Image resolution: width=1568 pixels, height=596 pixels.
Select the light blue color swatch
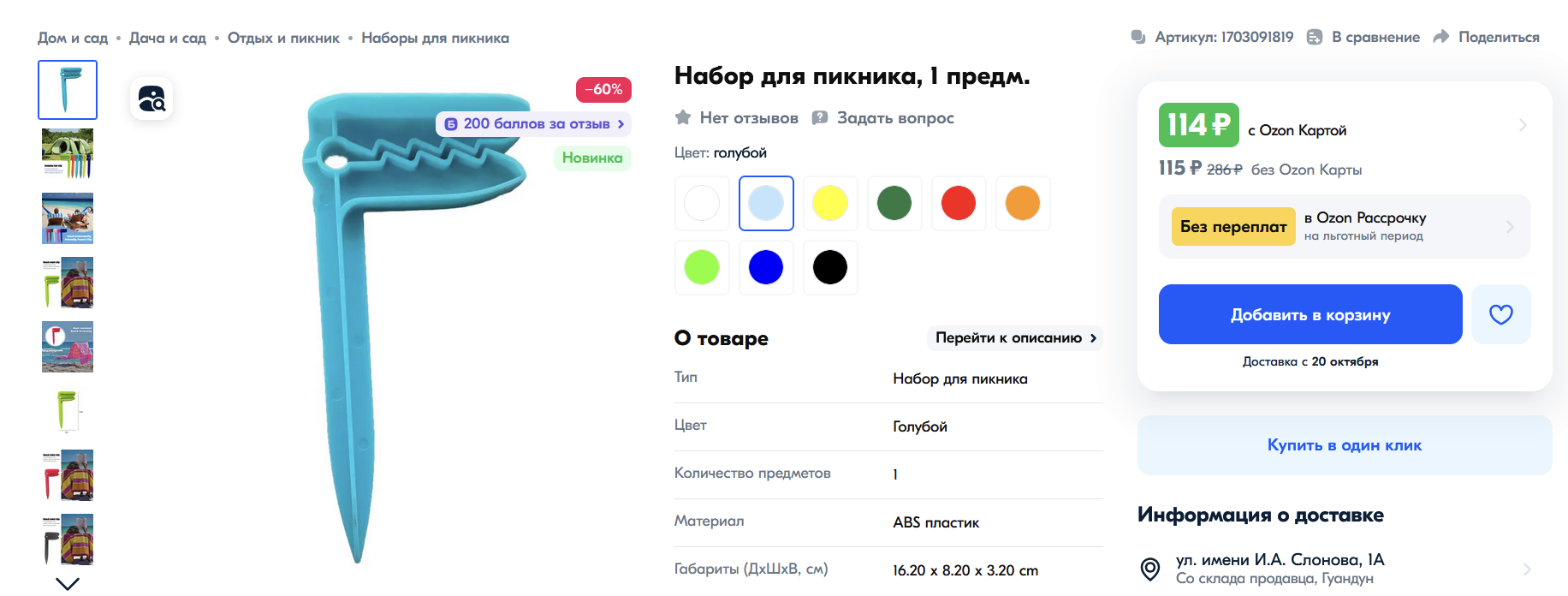(766, 203)
